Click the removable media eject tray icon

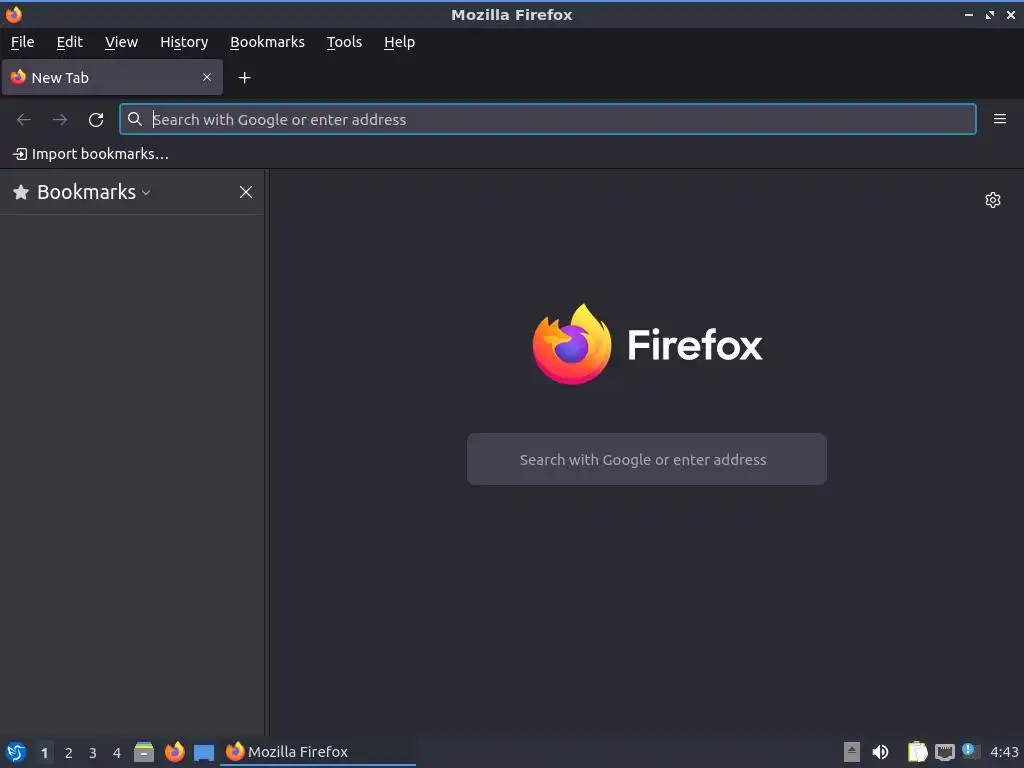pos(852,752)
